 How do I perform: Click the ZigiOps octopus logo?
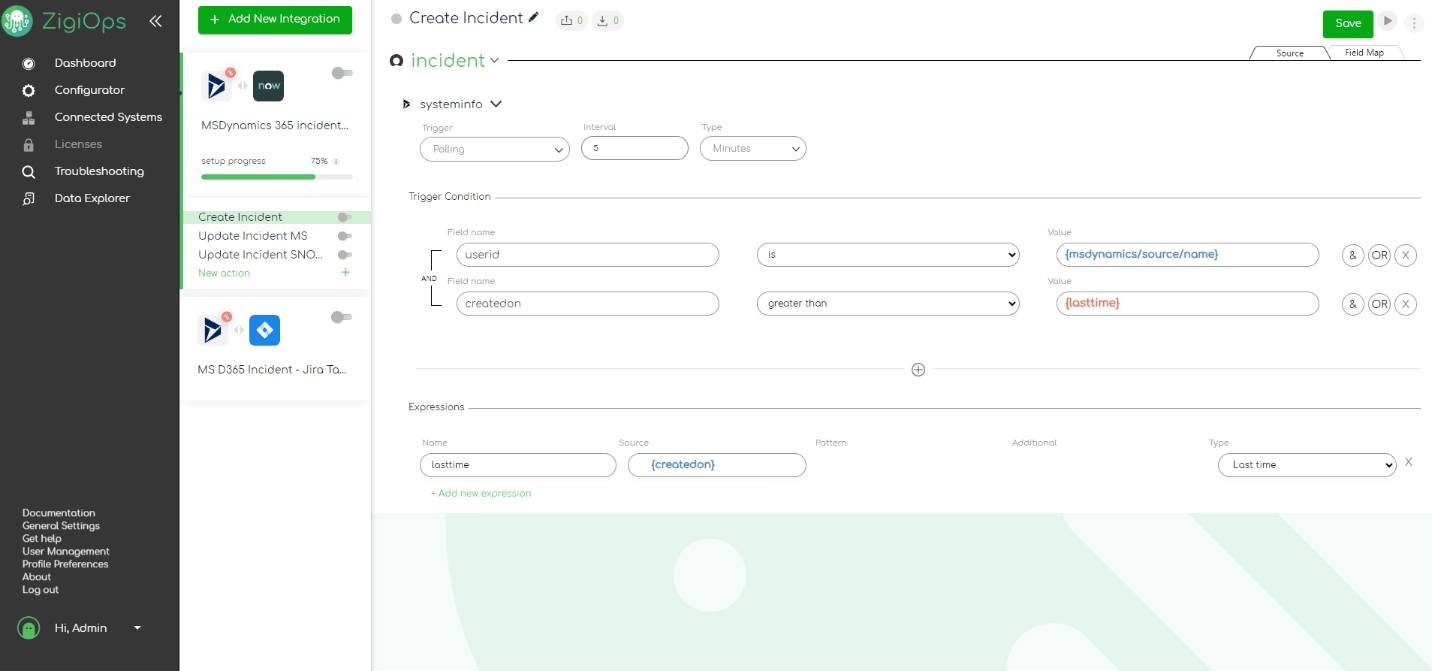pyautogui.click(x=18, y=21)
